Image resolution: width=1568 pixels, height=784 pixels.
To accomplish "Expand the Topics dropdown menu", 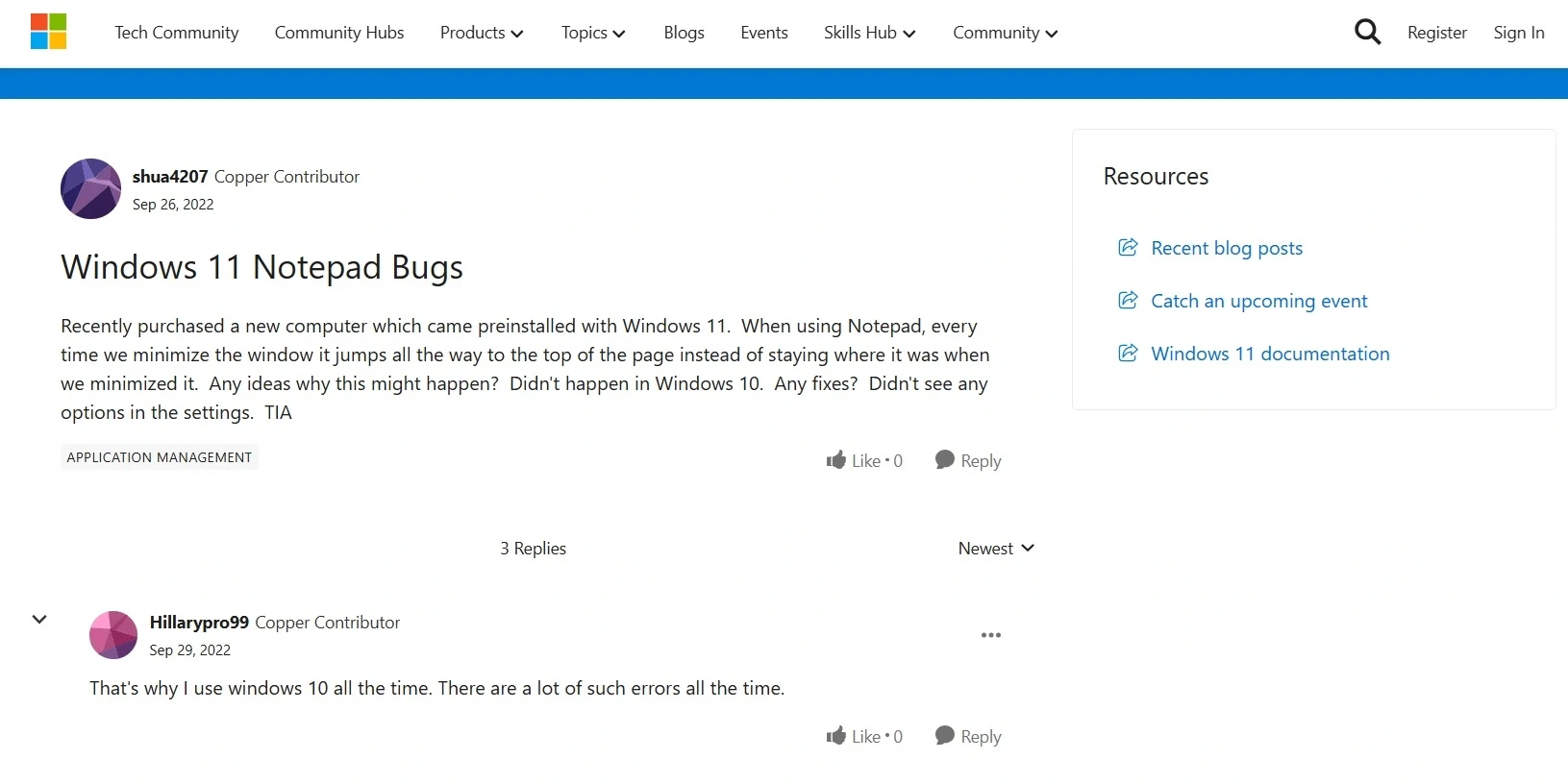I will (x=592, y=33).
